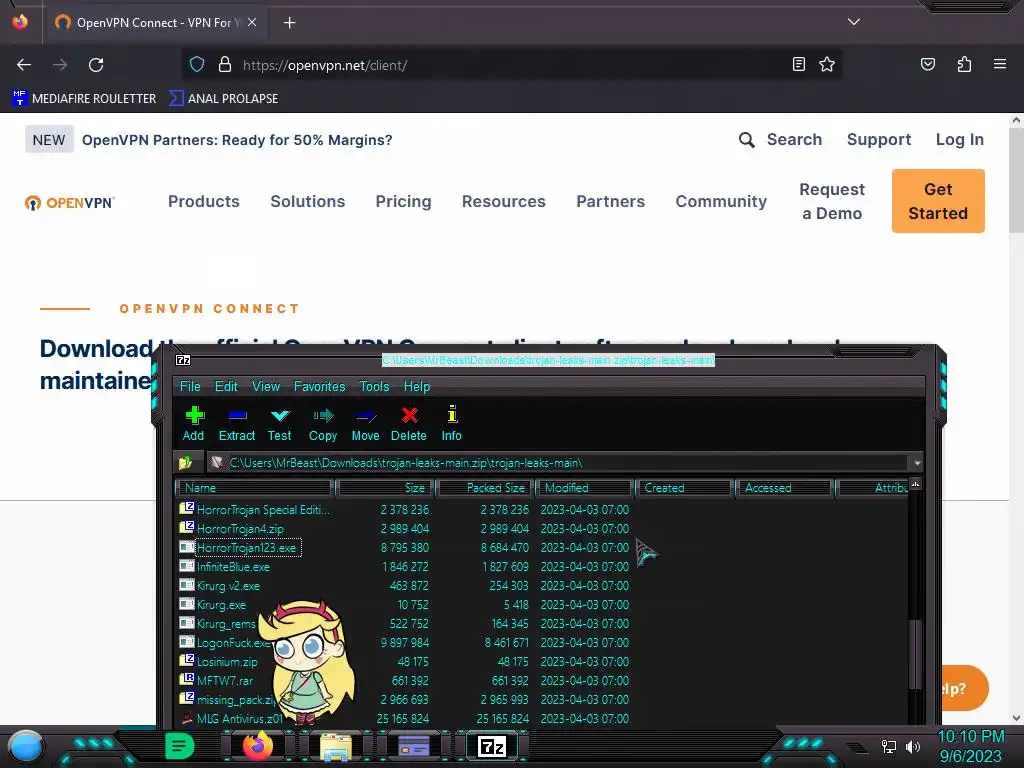
Task: Open the Firefox hamburger menu
Action: pyautogui.click(x=1000, y=64)
